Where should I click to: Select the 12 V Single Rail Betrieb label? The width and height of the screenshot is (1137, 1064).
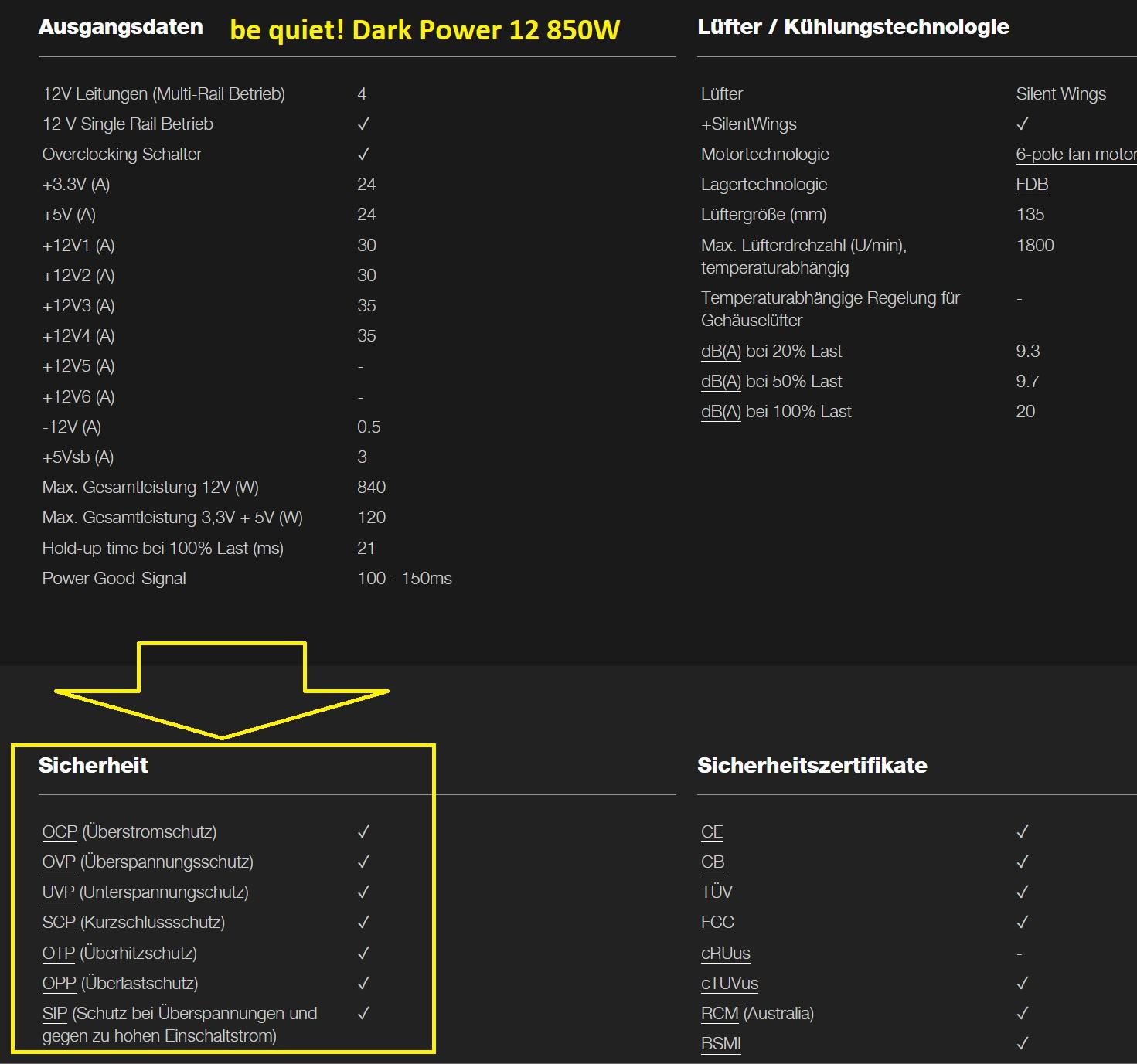(128, 124)
